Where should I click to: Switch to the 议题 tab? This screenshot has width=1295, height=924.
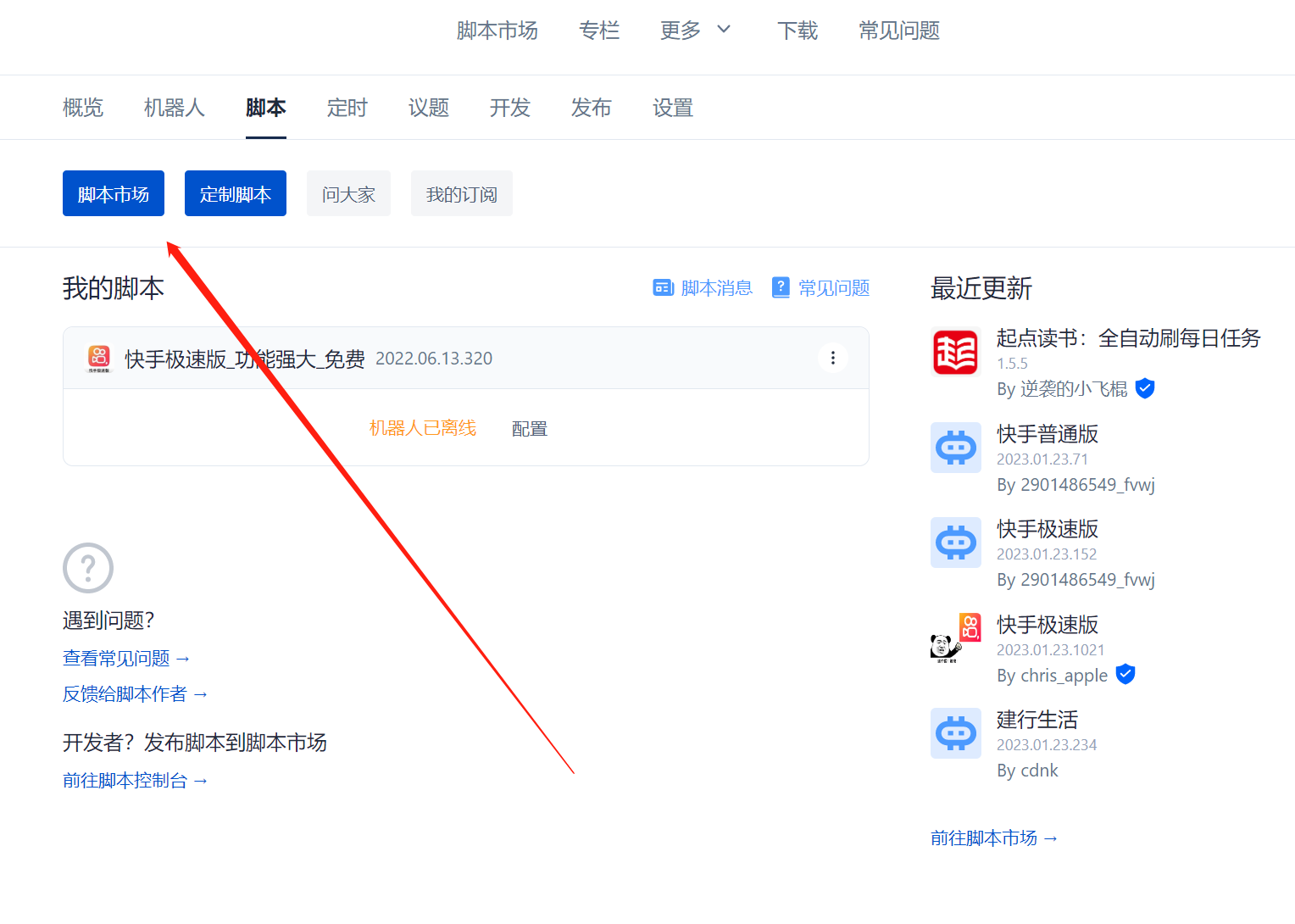(x=429, y=108)
